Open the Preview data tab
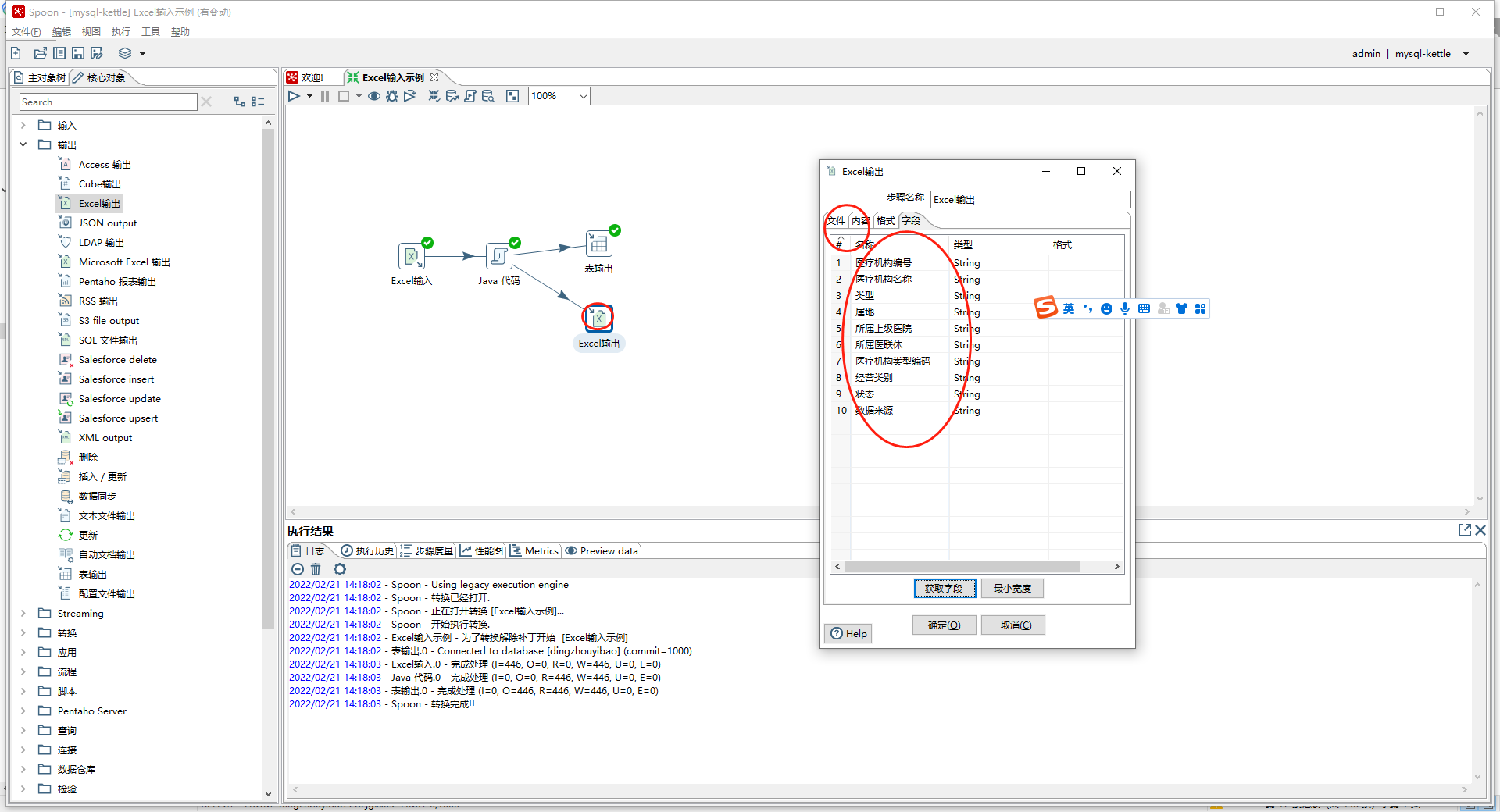This screenshot has height=812, width=1500. click(602, 550)
